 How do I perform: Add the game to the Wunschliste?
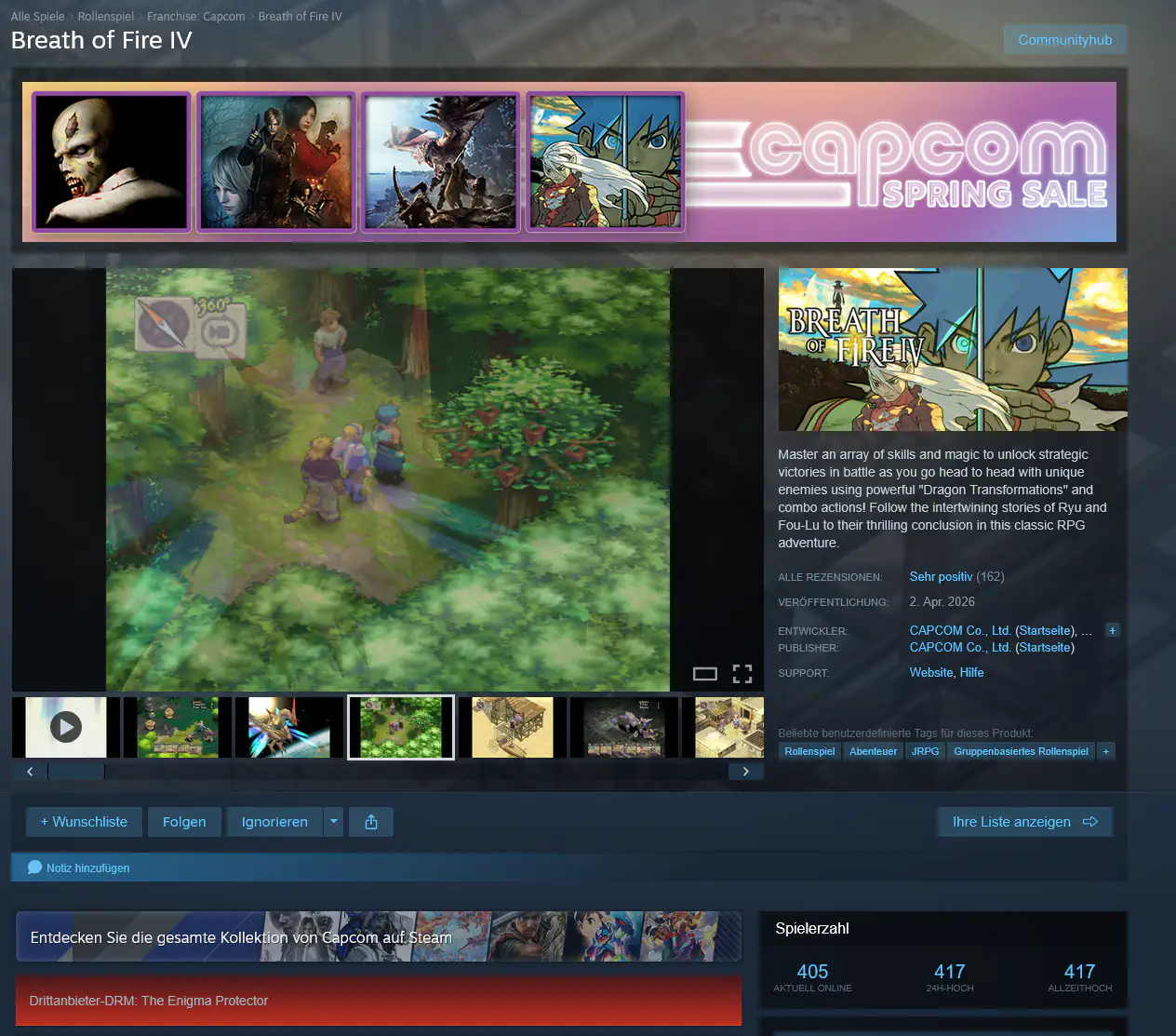(84, 822)
